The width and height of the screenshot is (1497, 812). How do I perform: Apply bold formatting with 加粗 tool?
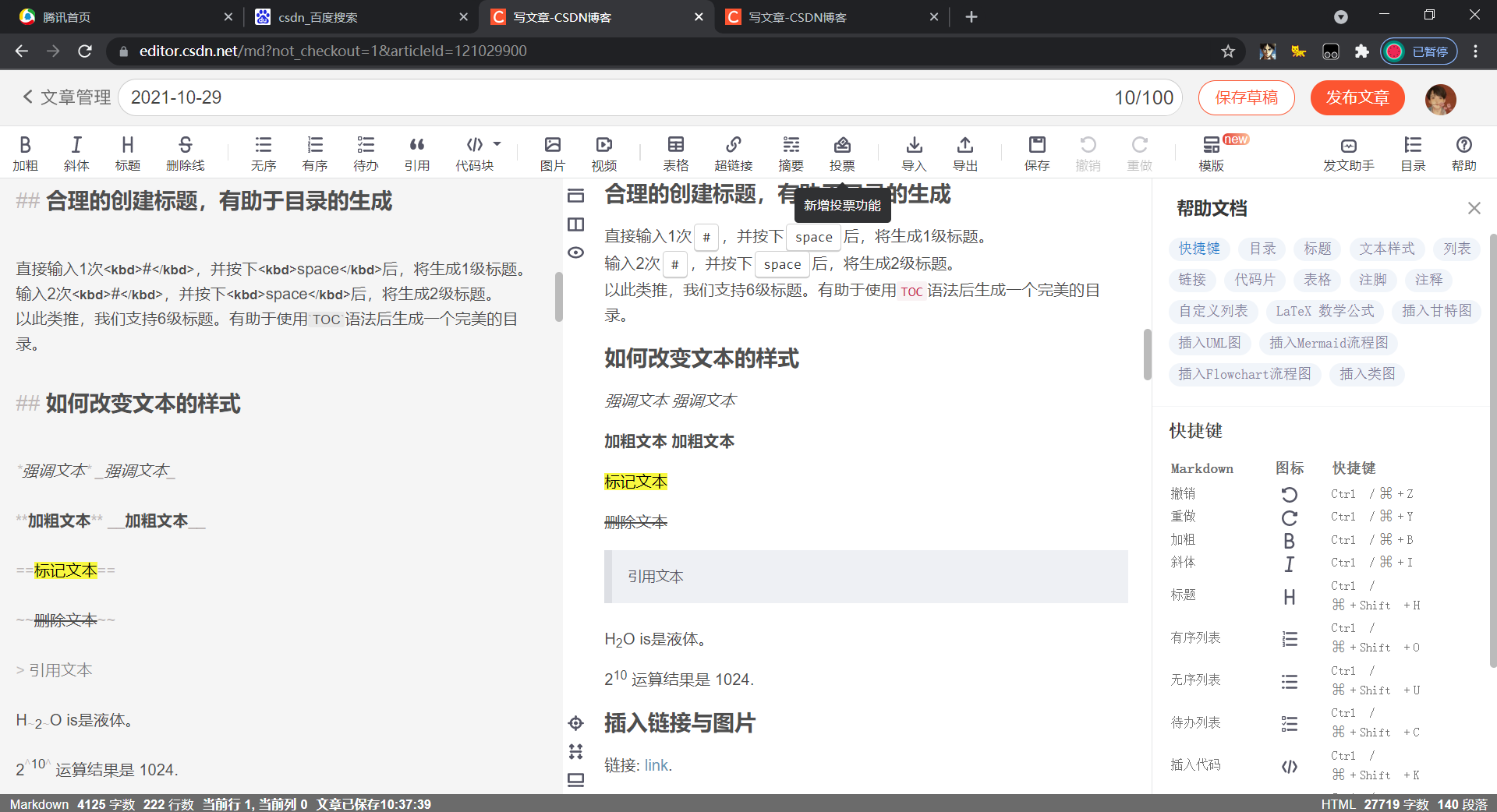[25, 153]
